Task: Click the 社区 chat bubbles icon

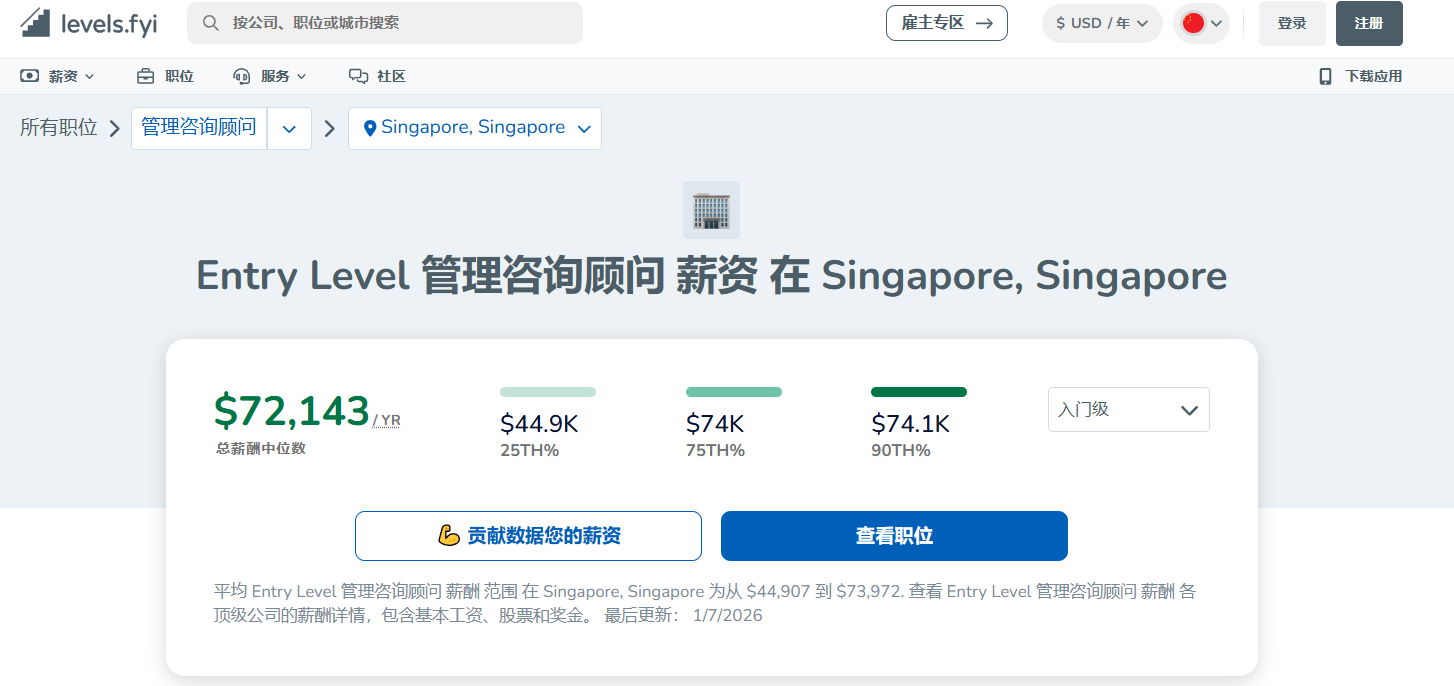Action: pyautogui.click(x=358, y=76)
